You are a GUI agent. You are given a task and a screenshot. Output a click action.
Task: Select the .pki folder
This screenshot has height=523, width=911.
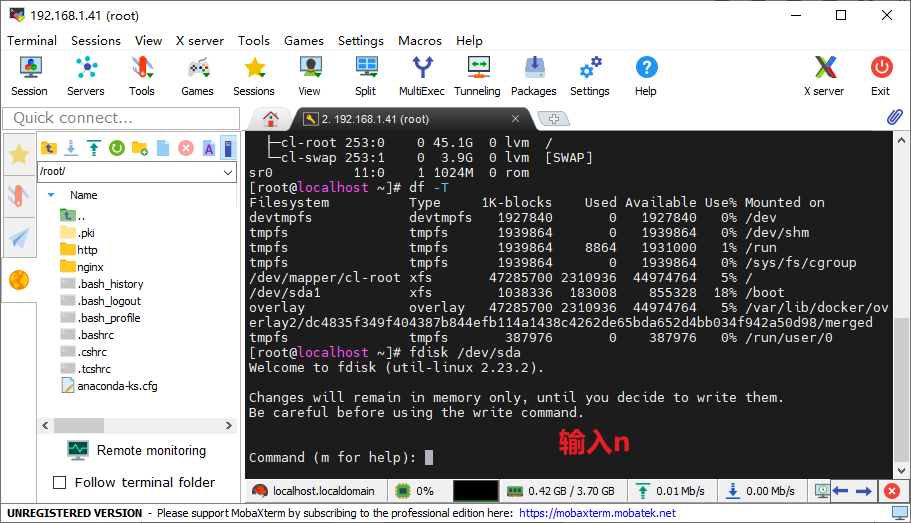[77, 233]
